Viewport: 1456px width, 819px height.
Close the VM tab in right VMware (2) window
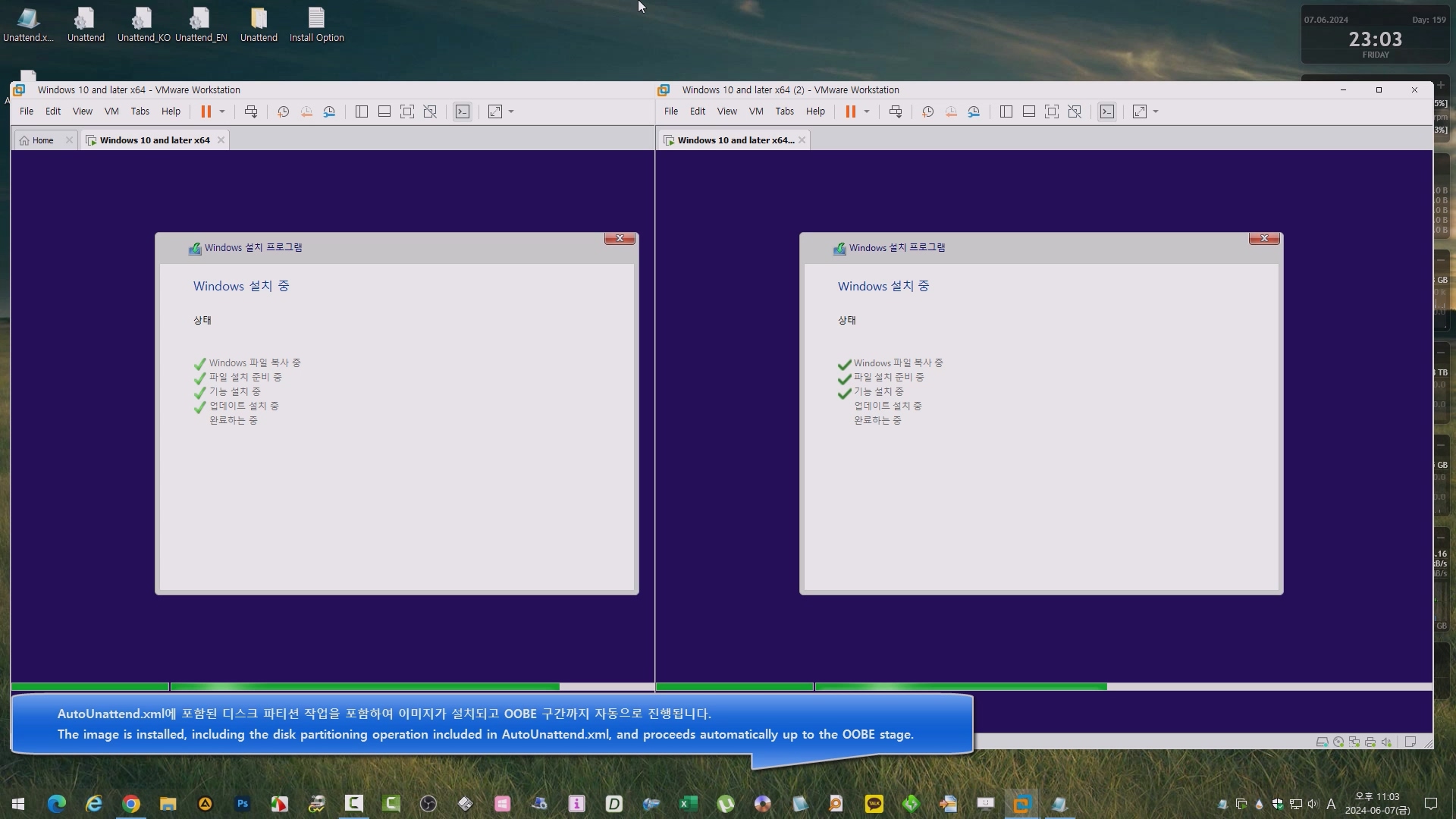pyautogui.click(x=802, y=140)
